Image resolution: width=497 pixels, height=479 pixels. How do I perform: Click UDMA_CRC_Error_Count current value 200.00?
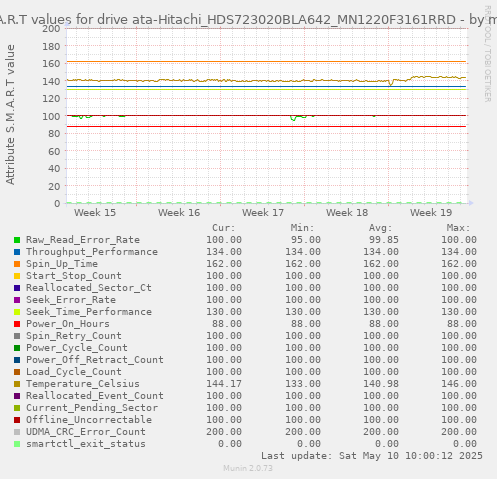pos(224,432)
